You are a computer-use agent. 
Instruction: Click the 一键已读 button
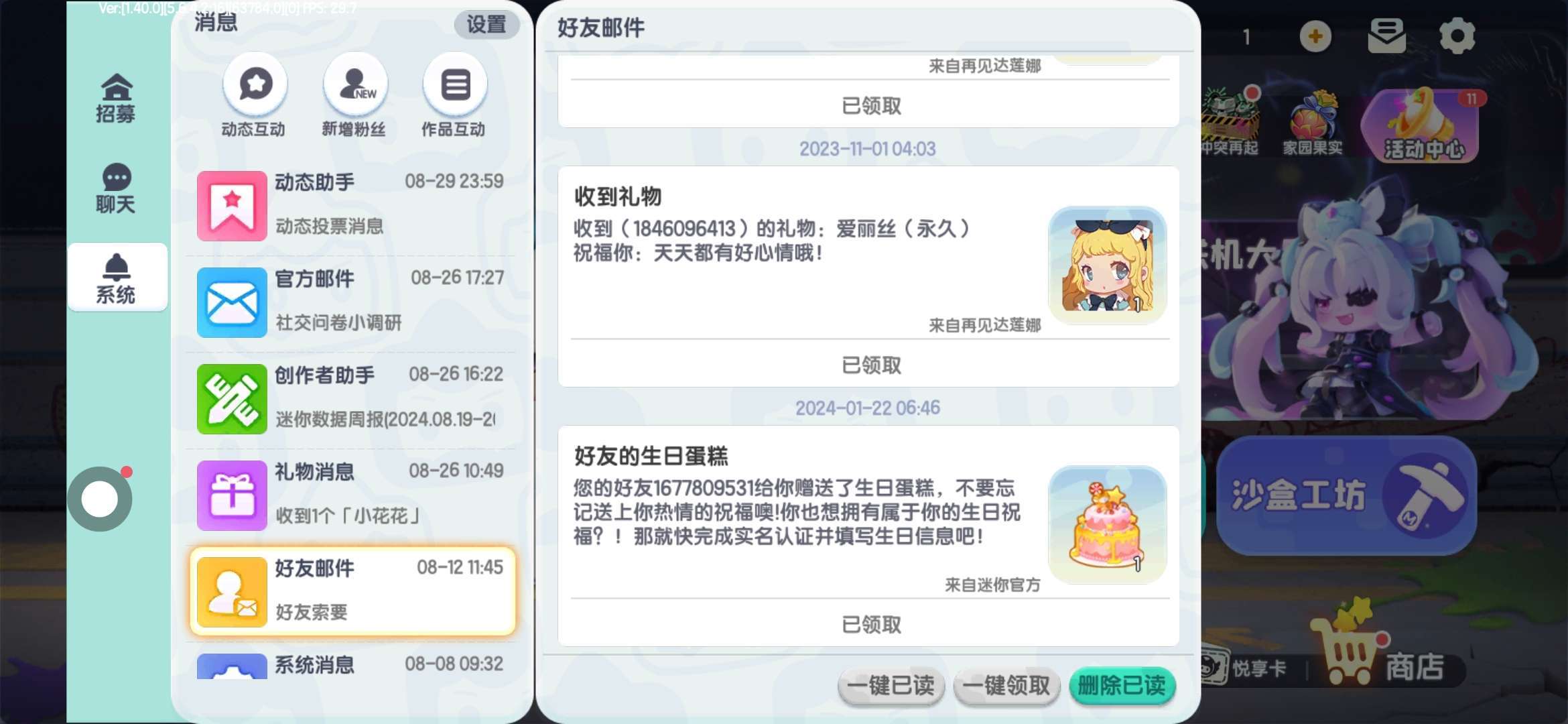pyautogui.click(x=891, y=686)
